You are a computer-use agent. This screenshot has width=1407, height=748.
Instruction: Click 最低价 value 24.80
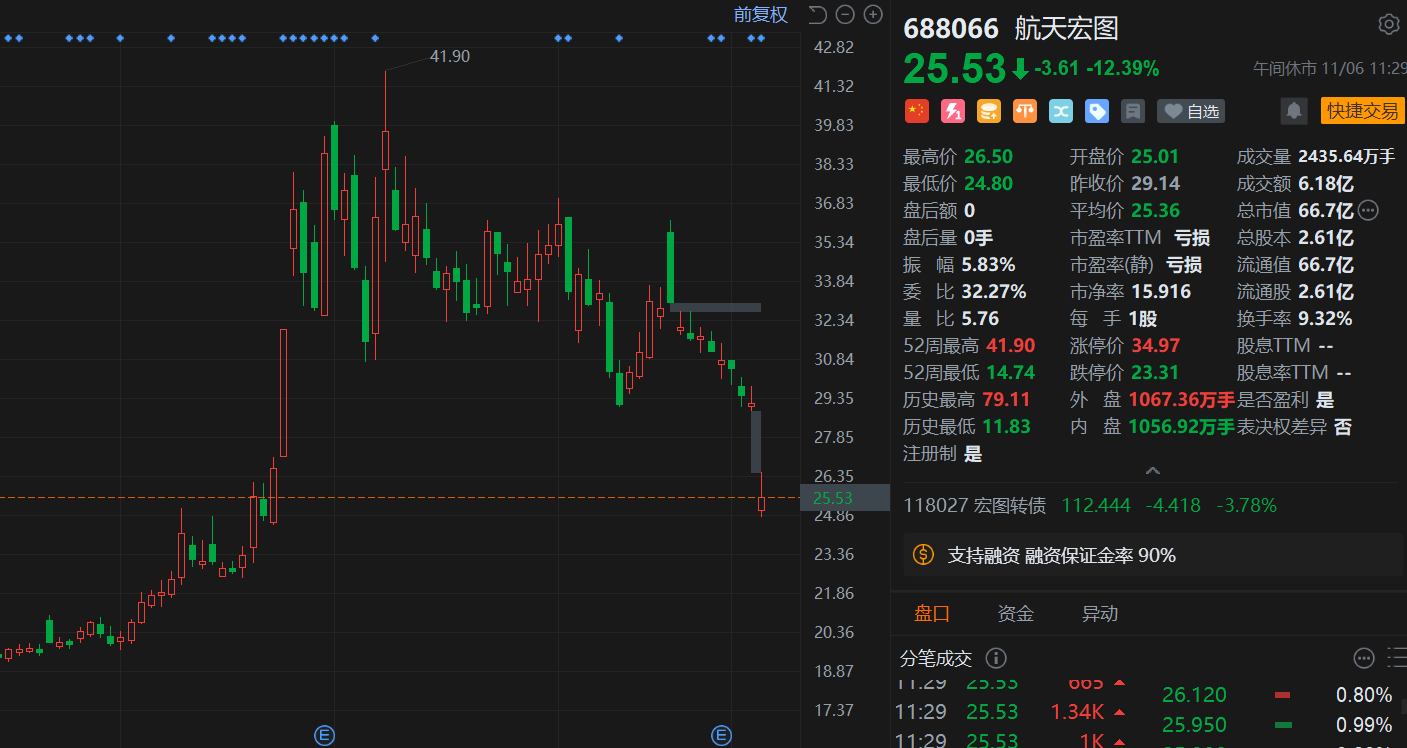coord(988,183)
